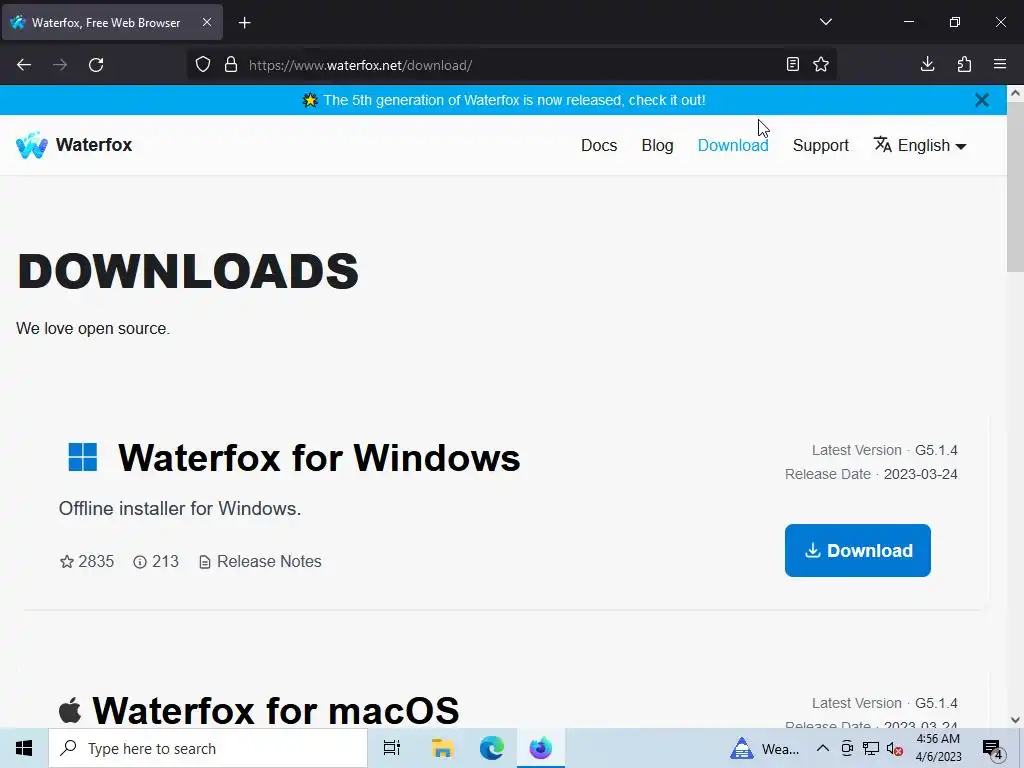Click the Meet Now camera tray icon
1024x768 pixels.
click(x=847, y=748)
